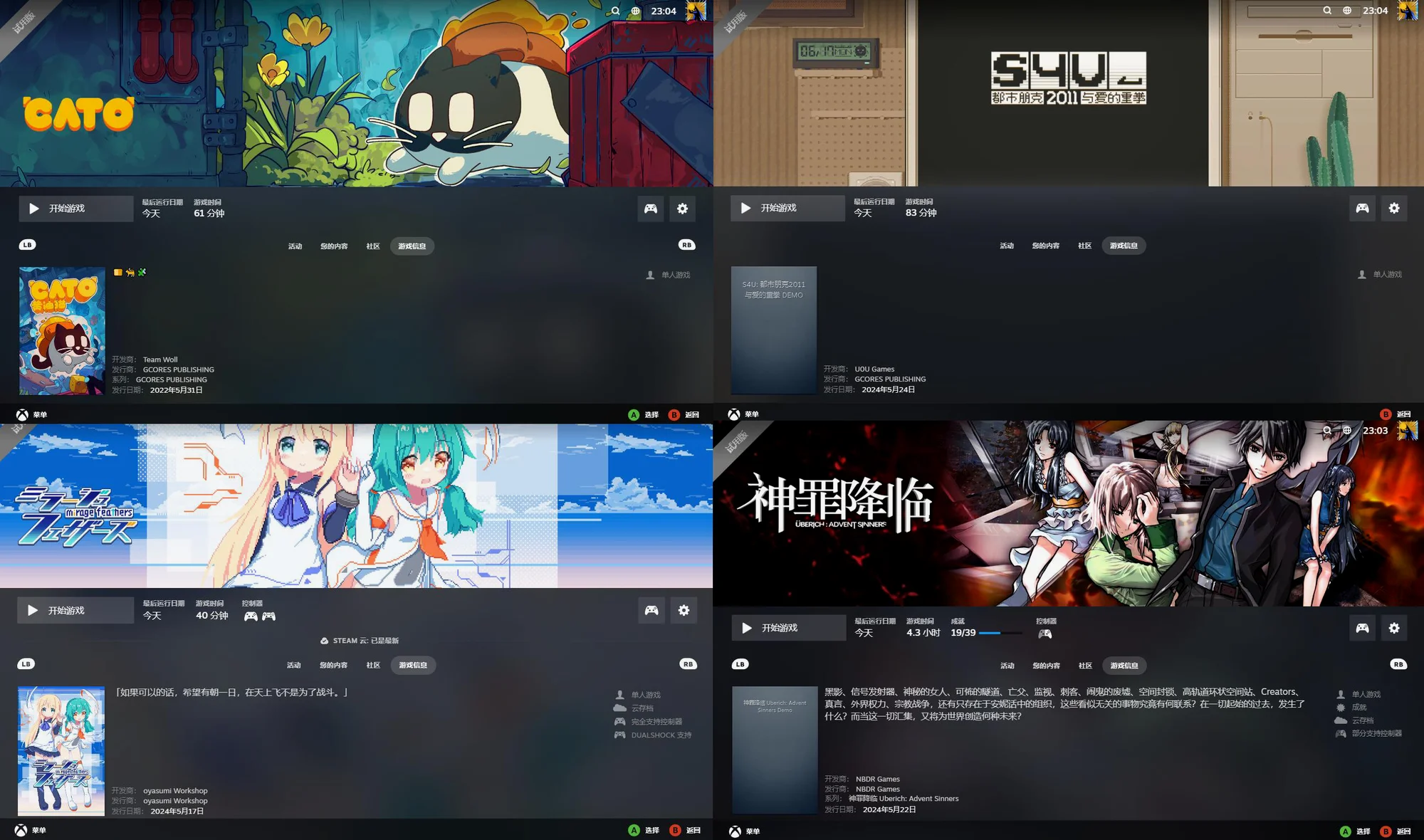Open Xbox 菜单 in CATO panel

(31, 414)
